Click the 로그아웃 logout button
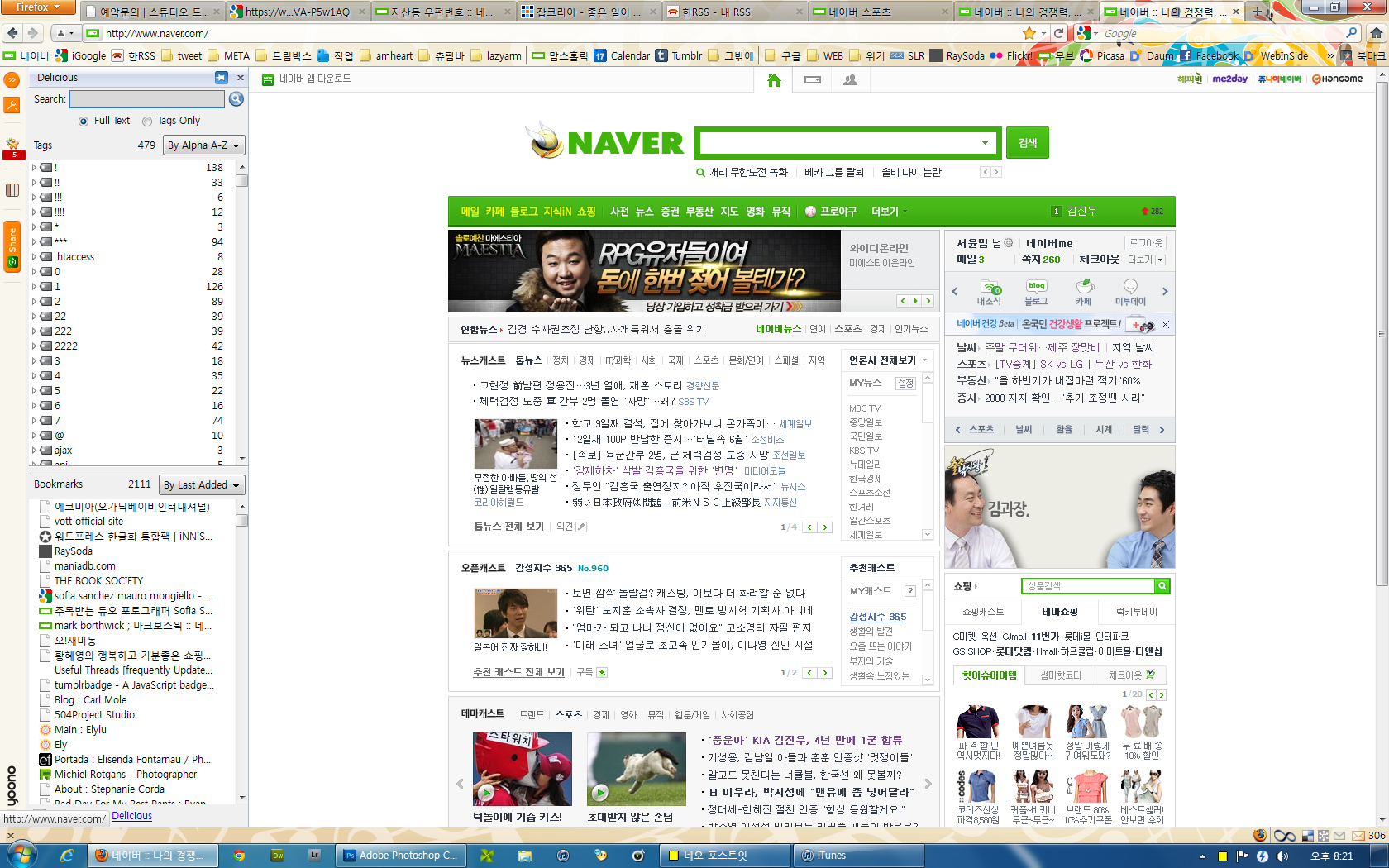 click(1146, 243)
